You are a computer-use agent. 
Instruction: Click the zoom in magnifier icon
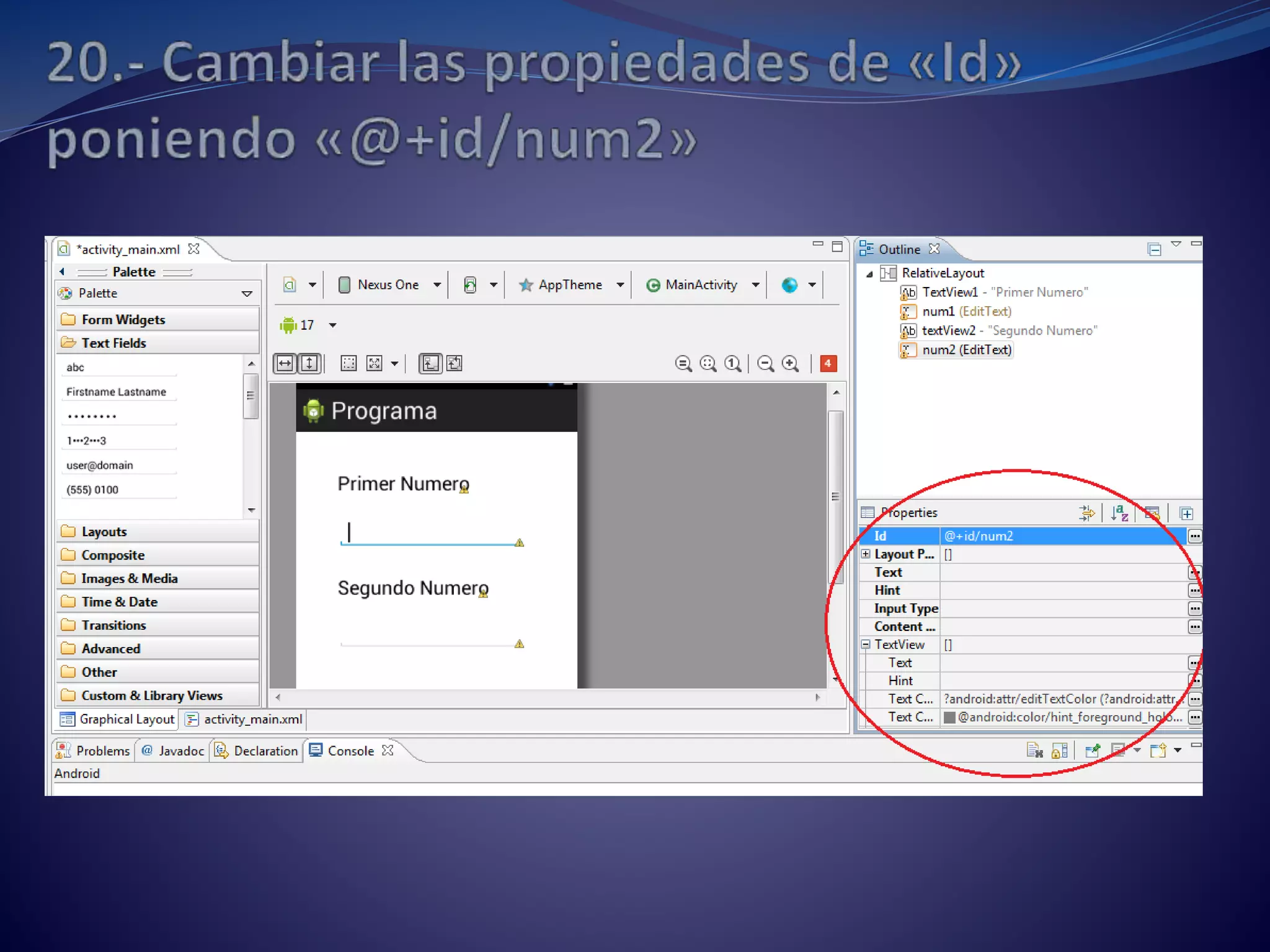(790, 363)
